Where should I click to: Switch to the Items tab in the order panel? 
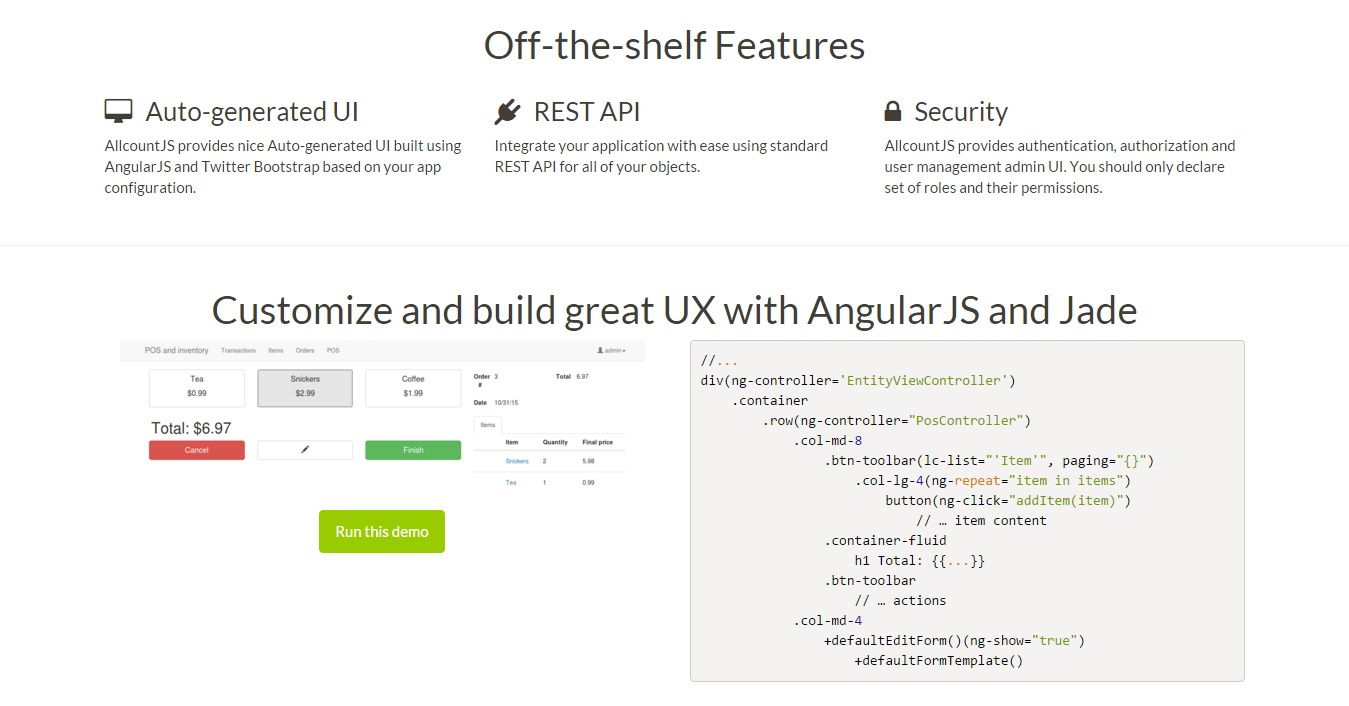click(488, 423)
